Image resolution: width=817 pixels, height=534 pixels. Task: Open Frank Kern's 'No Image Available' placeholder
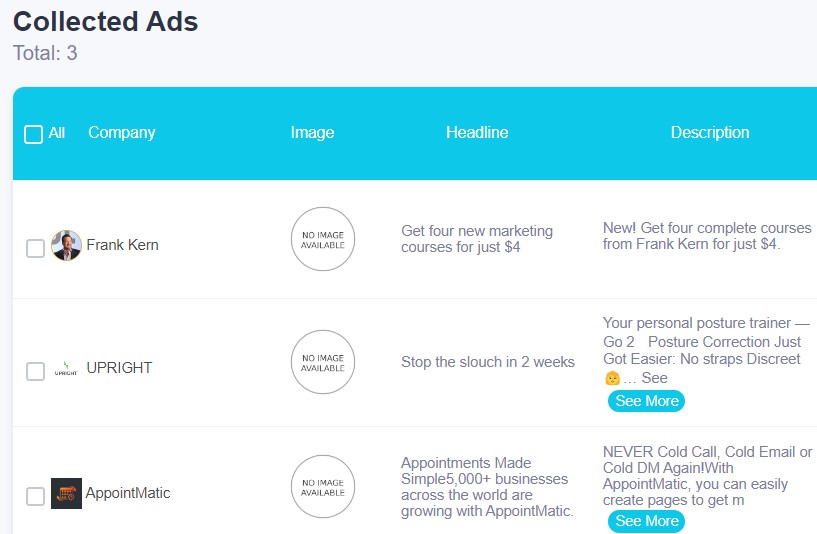323,239
